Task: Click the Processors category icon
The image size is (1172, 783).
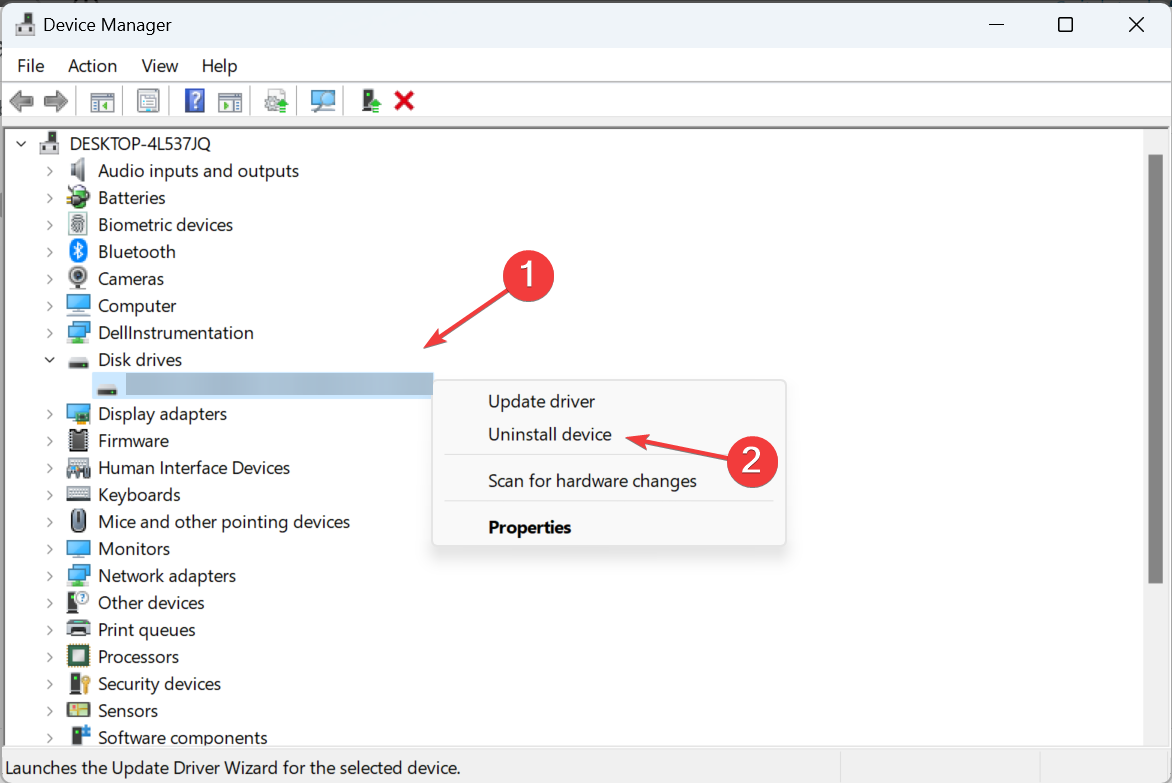Action: coord(78,656)
